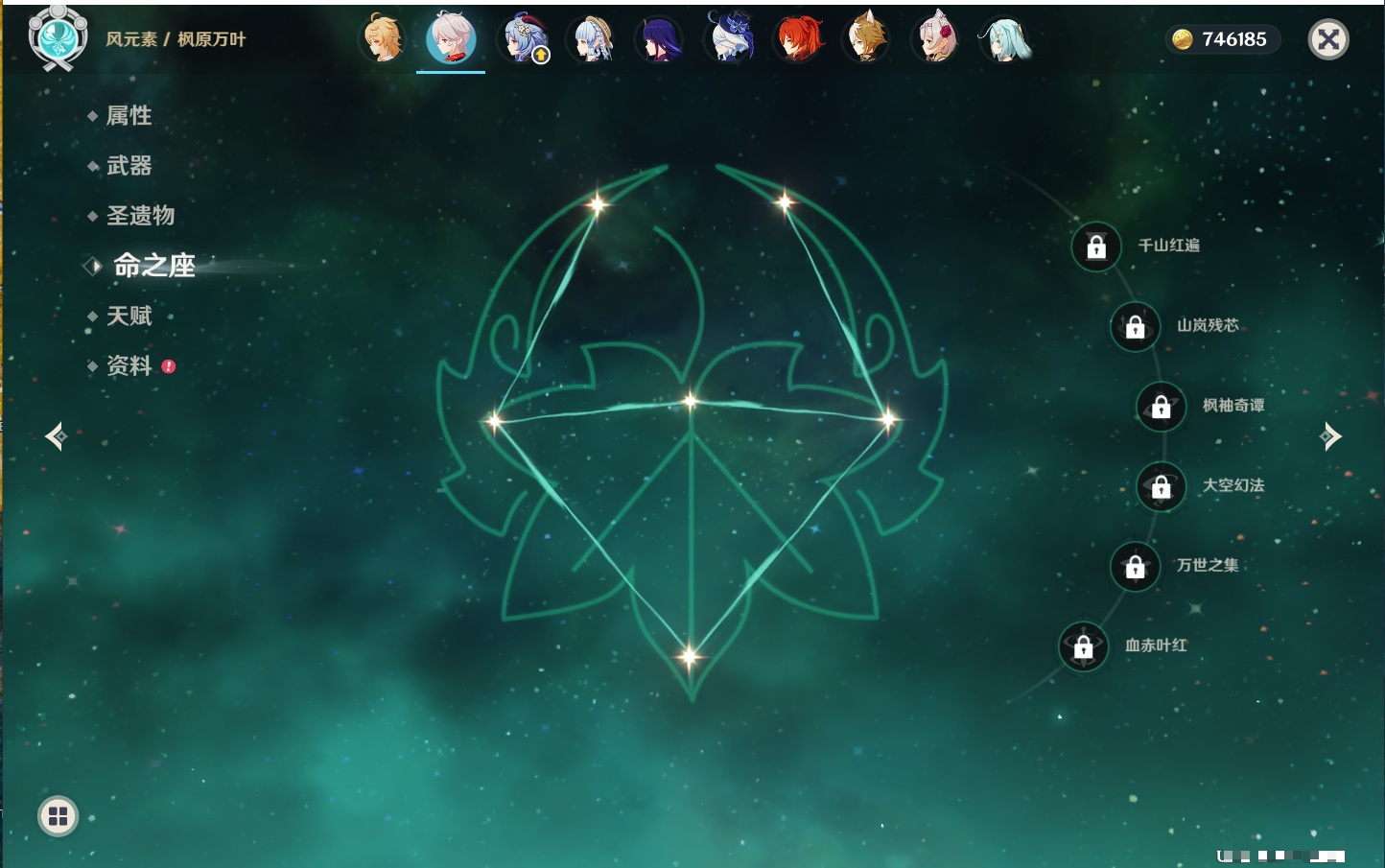The width and height of the screenshot is (1385, 868).
Task: Open the 天赋 talents tab
Action: [129, 316]
